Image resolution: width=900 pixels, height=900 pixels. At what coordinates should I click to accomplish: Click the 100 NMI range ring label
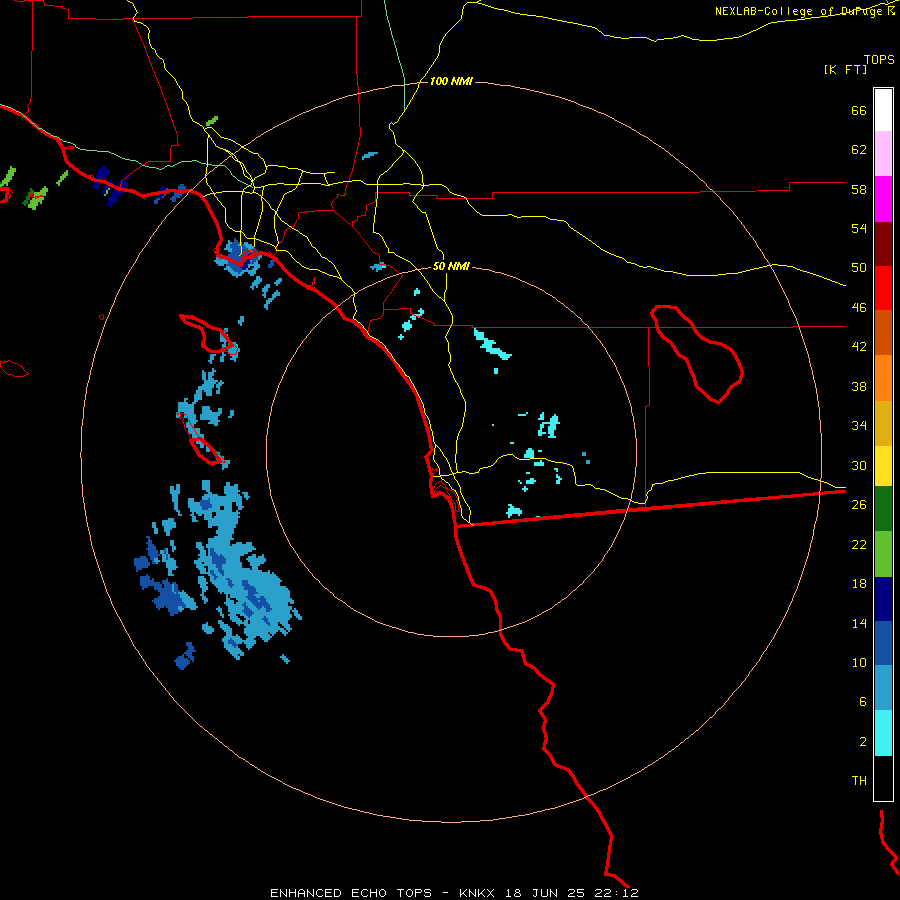(x=451, y=82)
